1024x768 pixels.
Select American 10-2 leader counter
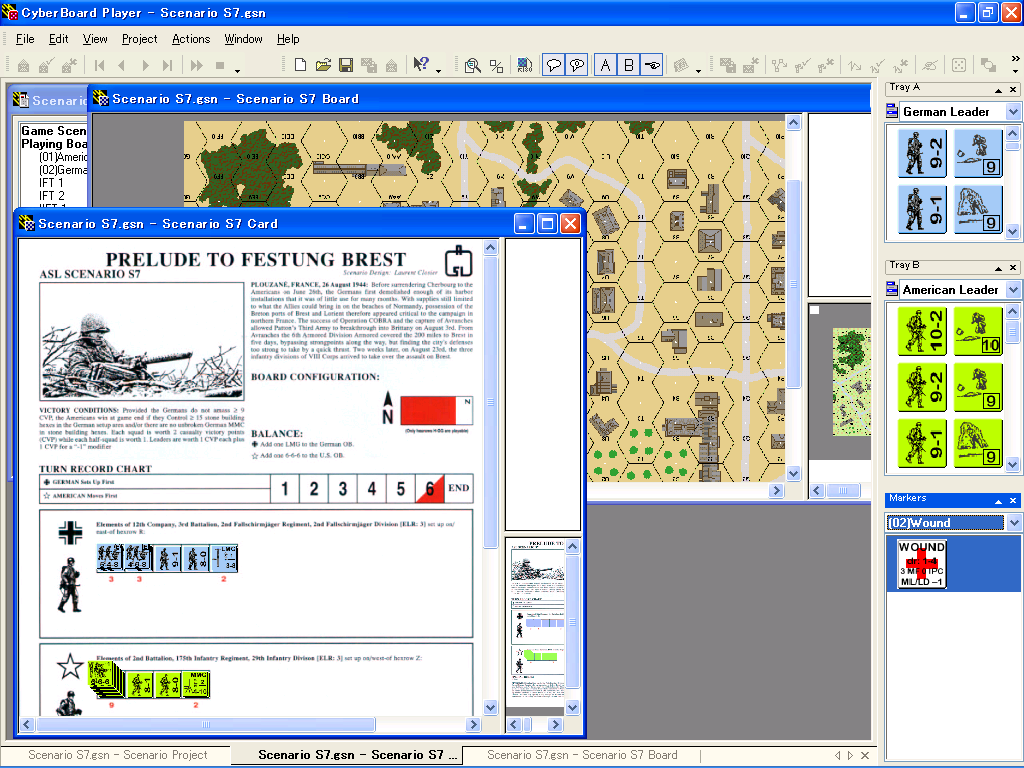coord(922,331)
